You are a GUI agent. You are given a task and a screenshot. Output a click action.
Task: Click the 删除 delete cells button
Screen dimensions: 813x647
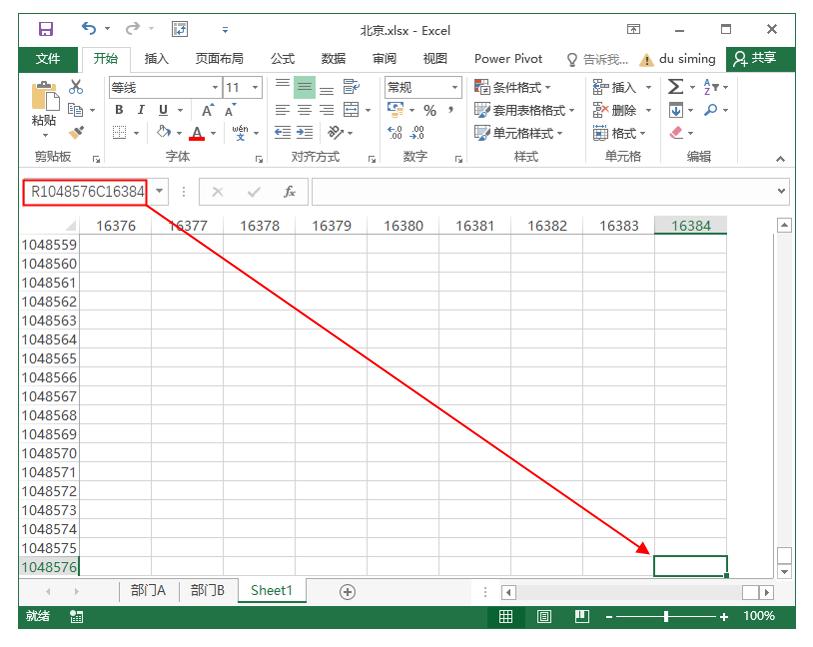tap(614, 110)
